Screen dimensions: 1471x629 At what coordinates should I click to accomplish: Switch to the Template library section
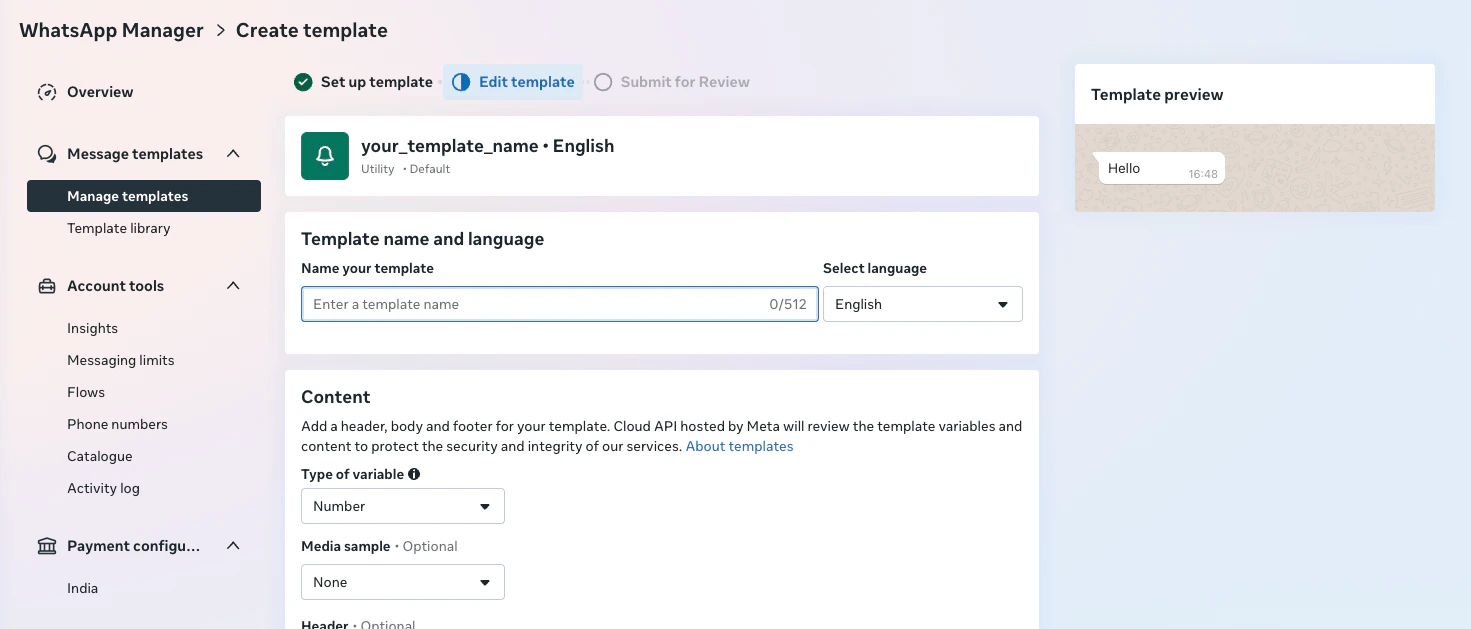(x=118, y=228)
